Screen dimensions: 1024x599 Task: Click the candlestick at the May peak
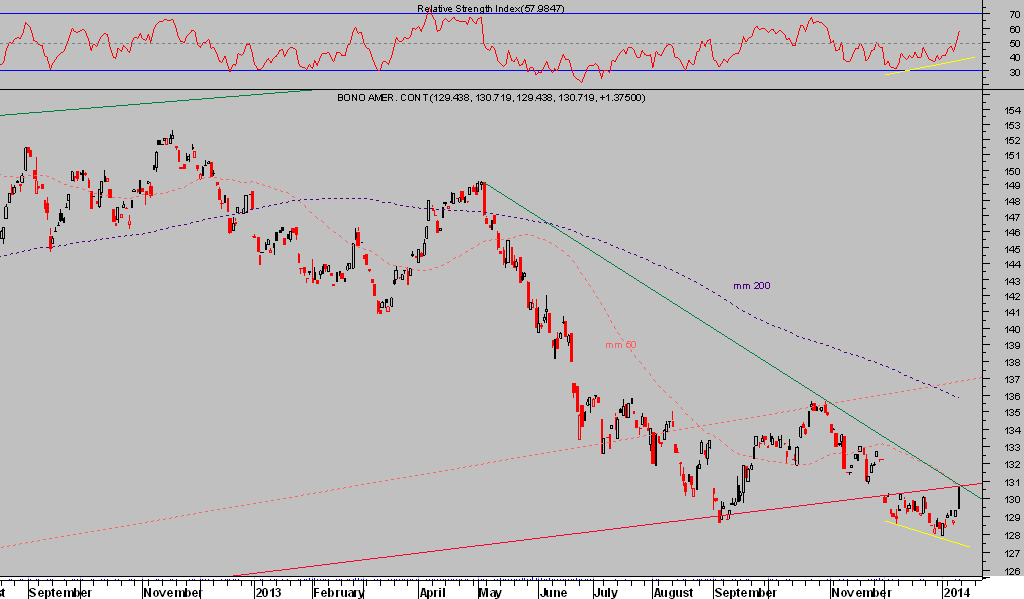coord(482,186)
